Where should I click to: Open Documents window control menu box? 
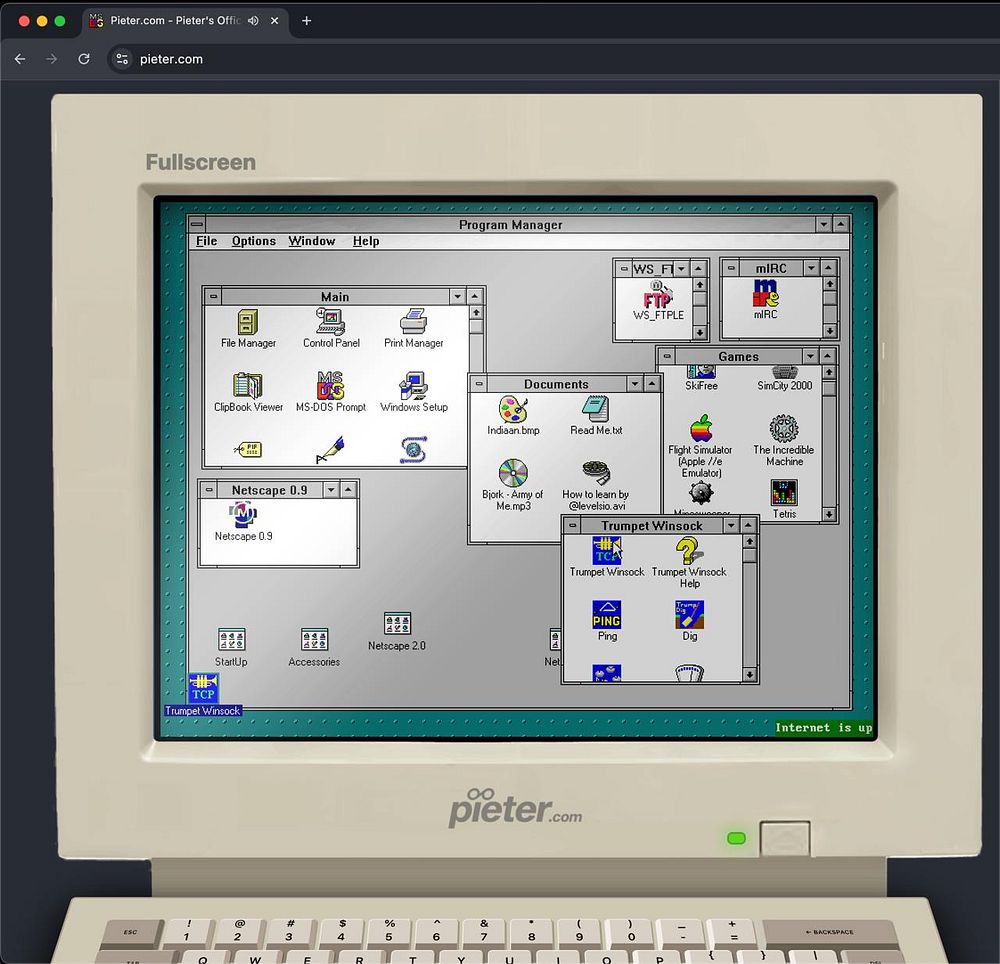[x=479, y=384]
